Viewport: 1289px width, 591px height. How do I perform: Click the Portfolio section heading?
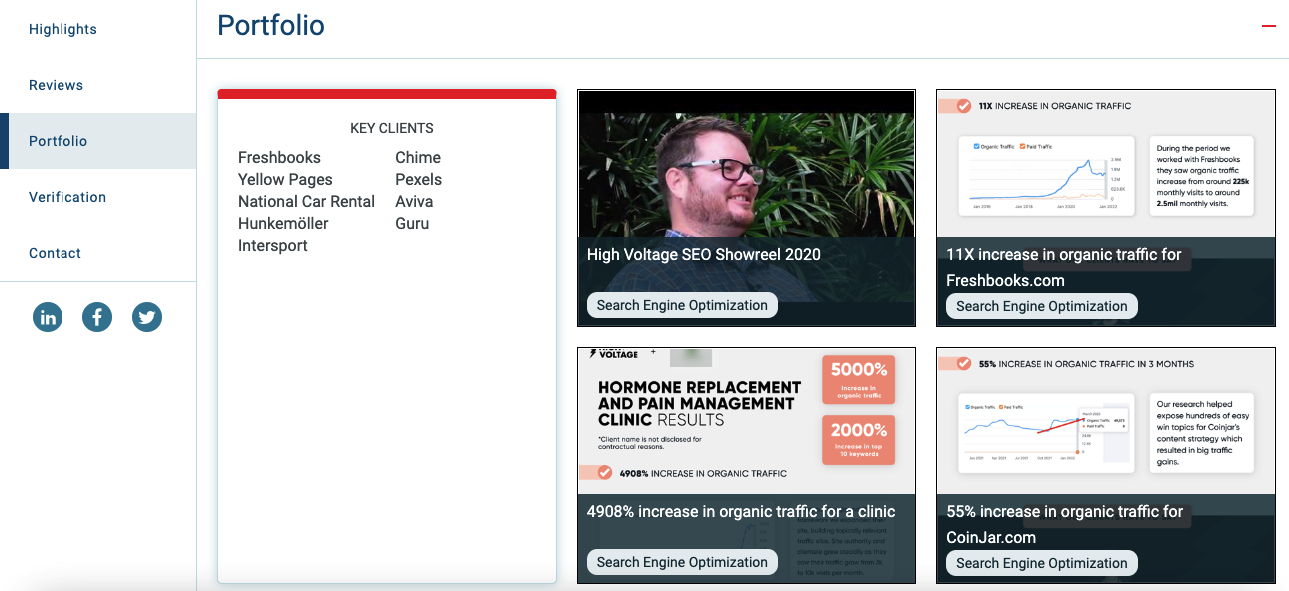pyautogui.click(x=271, y=25)
